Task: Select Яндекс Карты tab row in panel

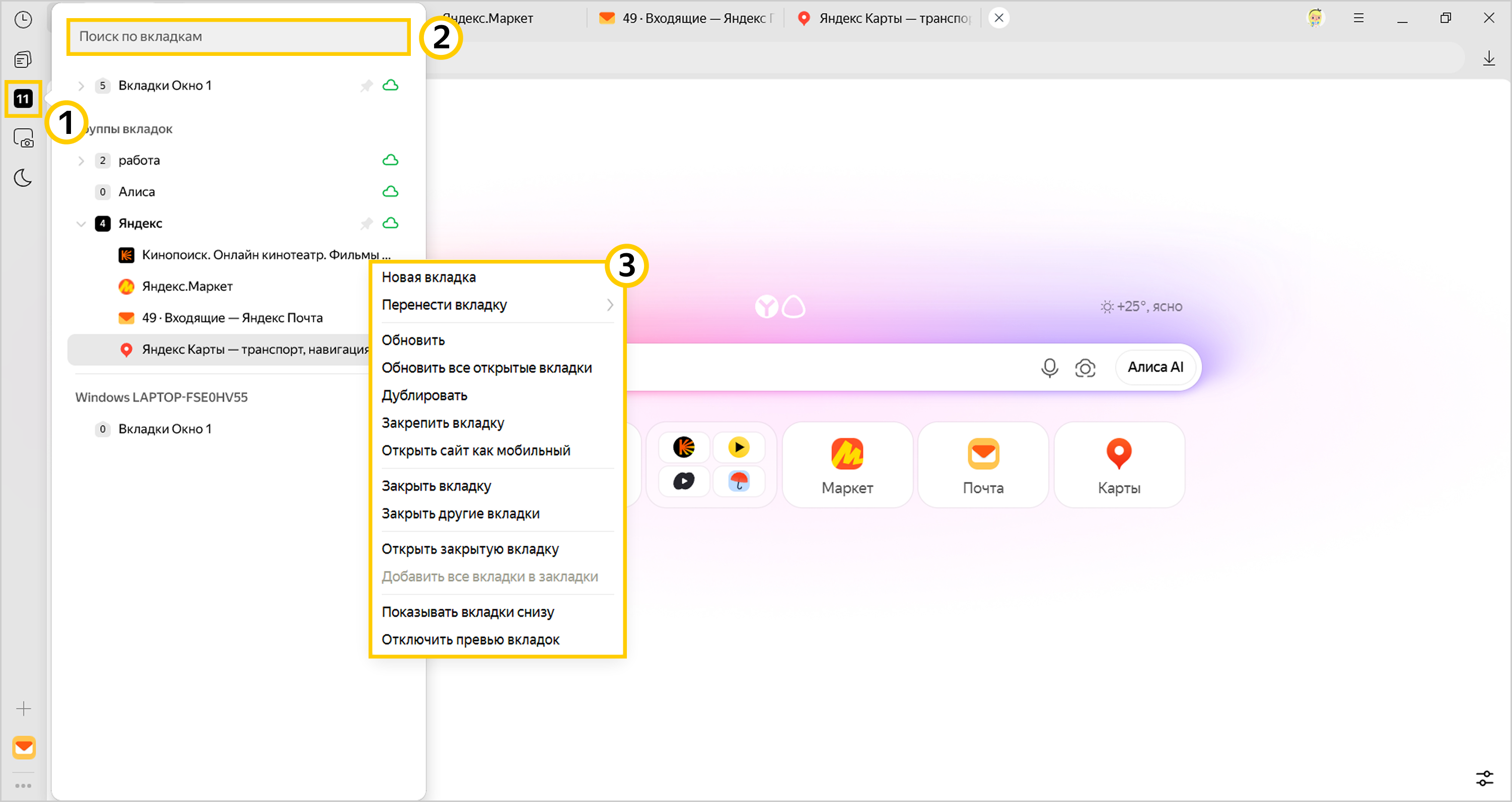Action: [x=218, y=350]
